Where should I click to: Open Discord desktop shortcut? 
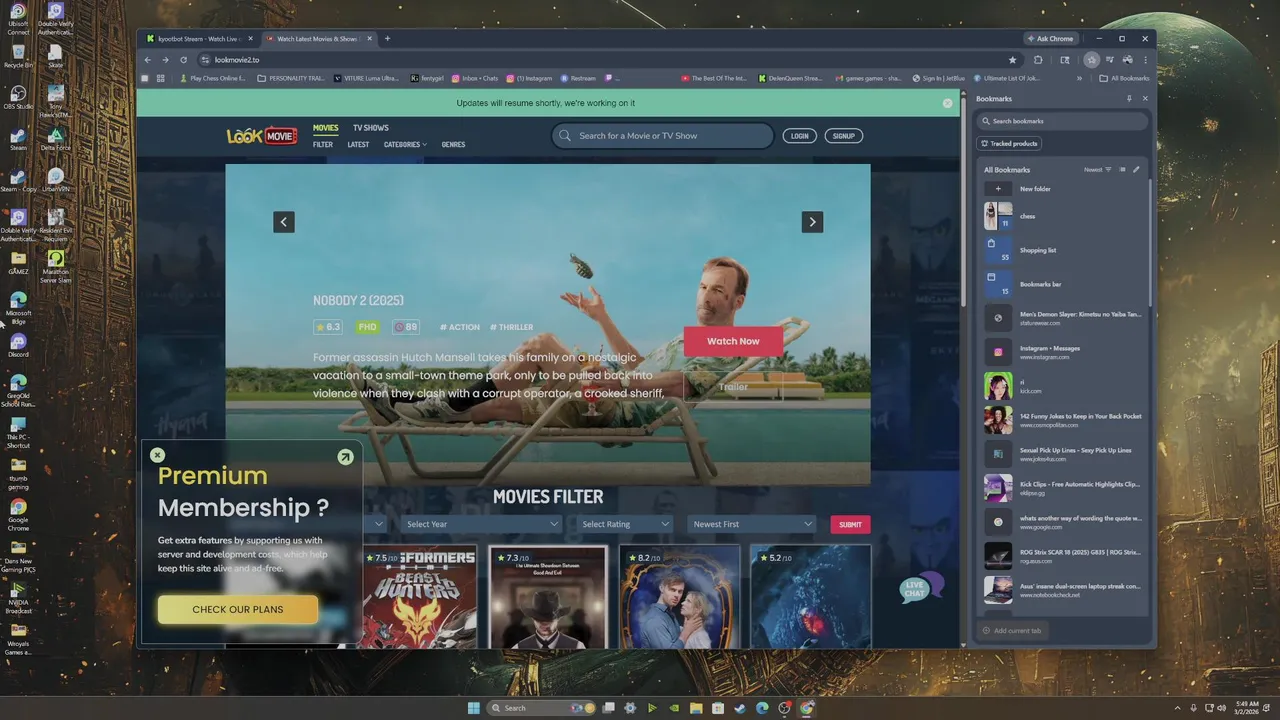tap(18, 345)
